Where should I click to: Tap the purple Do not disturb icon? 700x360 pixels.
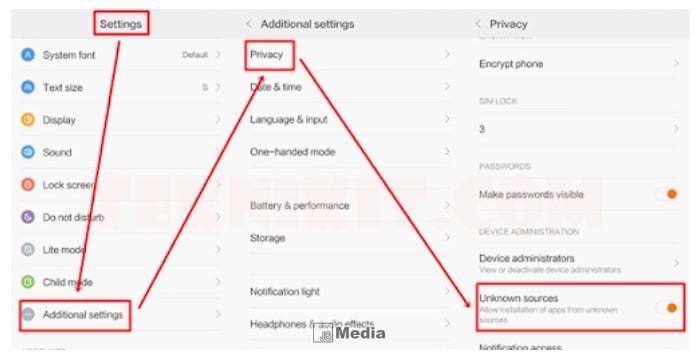28,217
